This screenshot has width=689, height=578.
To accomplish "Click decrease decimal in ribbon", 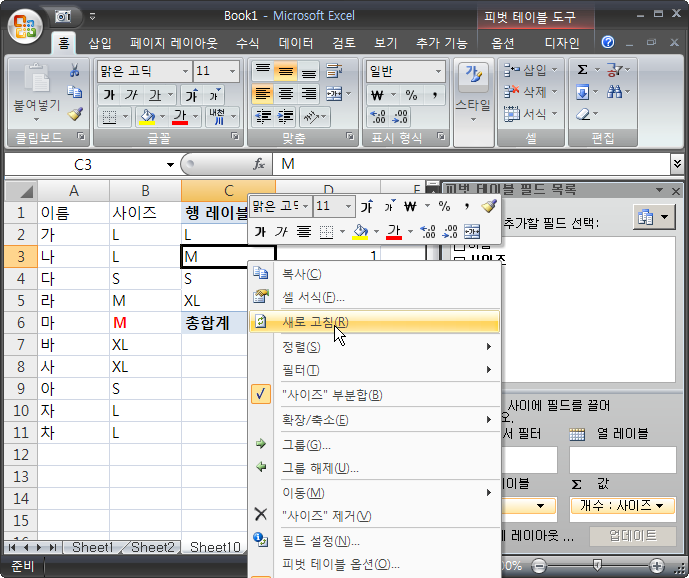I will pyautogui.click(x=400, y=117).
